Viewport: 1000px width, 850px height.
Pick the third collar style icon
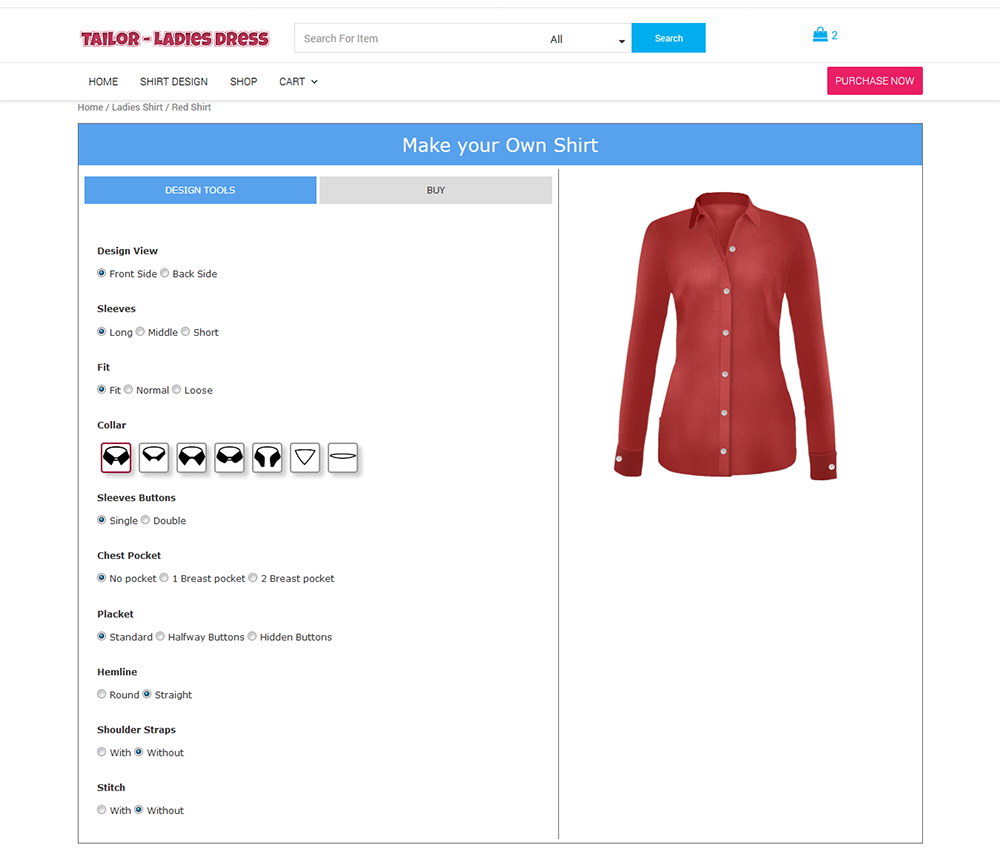tap(191, 457)
